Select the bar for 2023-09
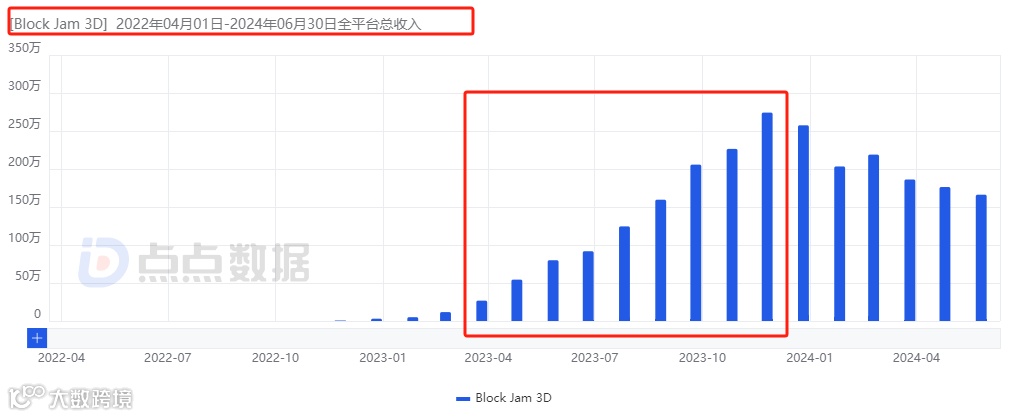 pyautogui.click(x=660, y=261)
